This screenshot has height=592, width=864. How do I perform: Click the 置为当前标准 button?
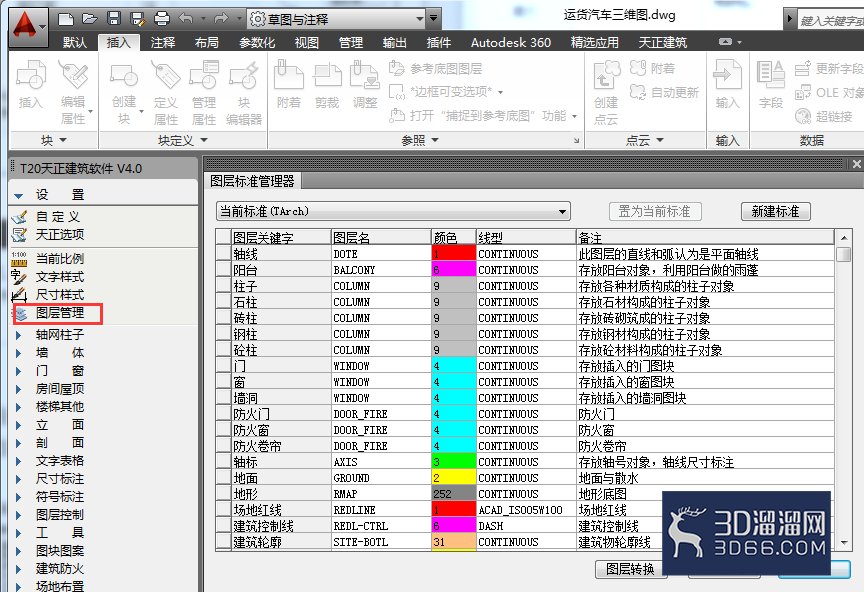pos(655,211)
